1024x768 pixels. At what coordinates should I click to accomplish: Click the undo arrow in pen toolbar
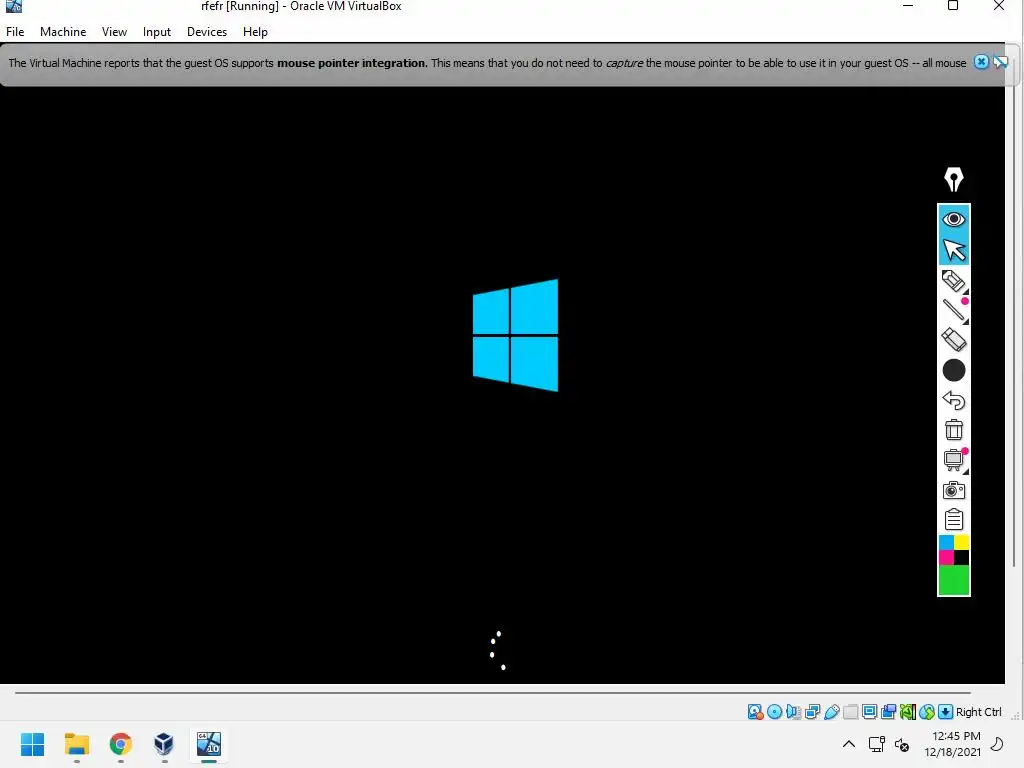pos(953,400)
